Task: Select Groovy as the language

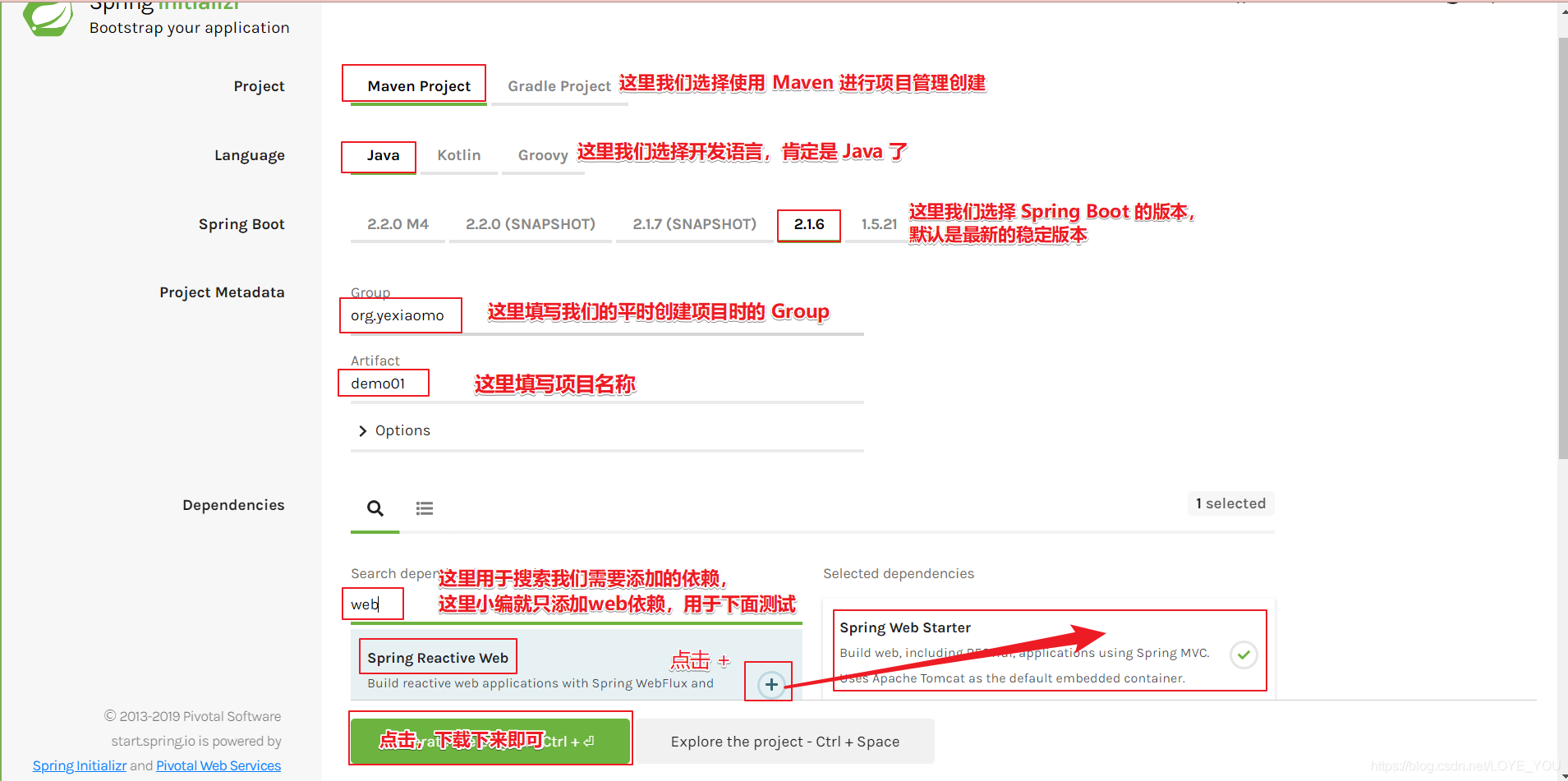Action: (543, 155)
